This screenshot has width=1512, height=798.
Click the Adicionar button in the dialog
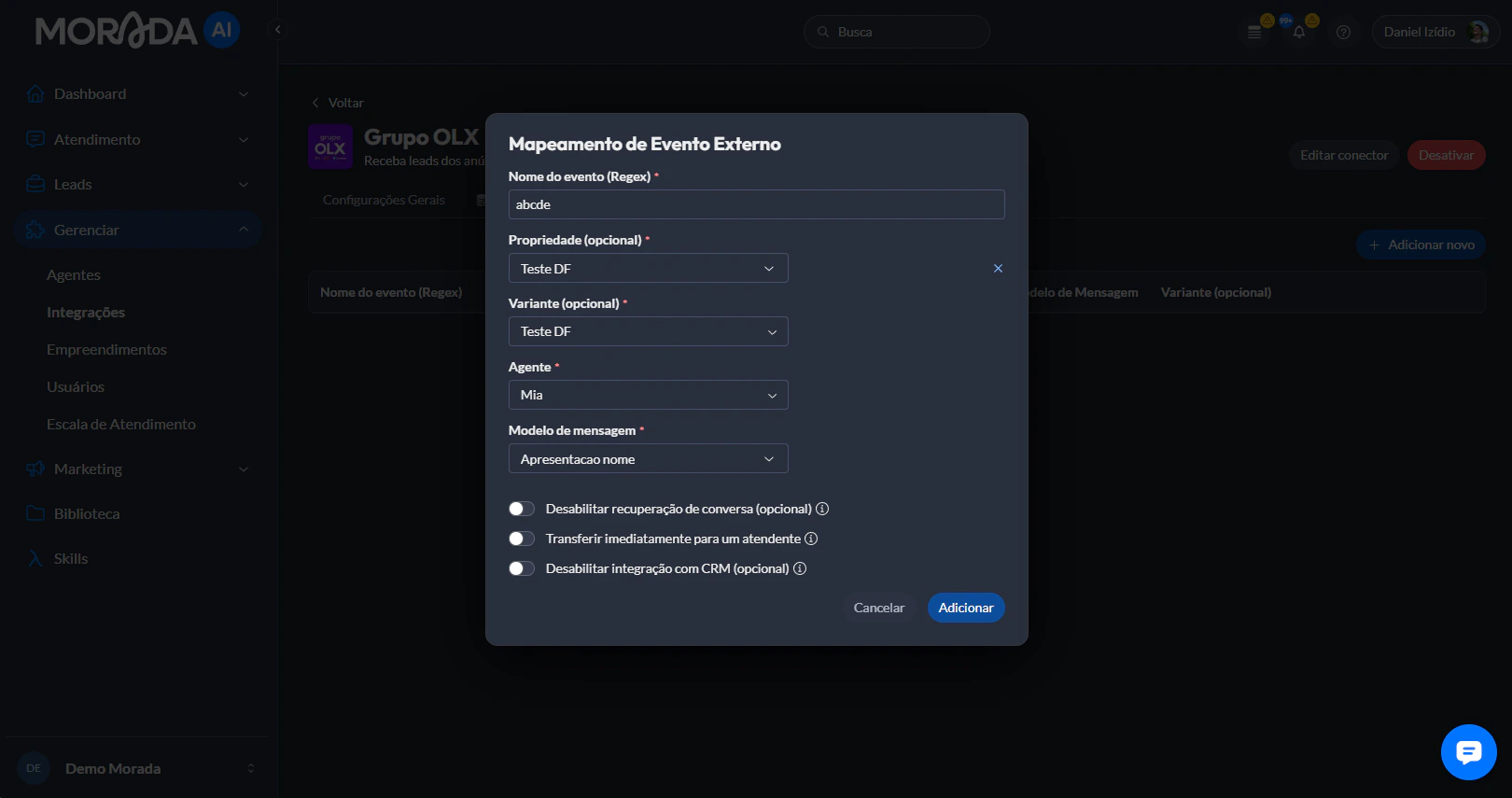click(x=966, y=608)
